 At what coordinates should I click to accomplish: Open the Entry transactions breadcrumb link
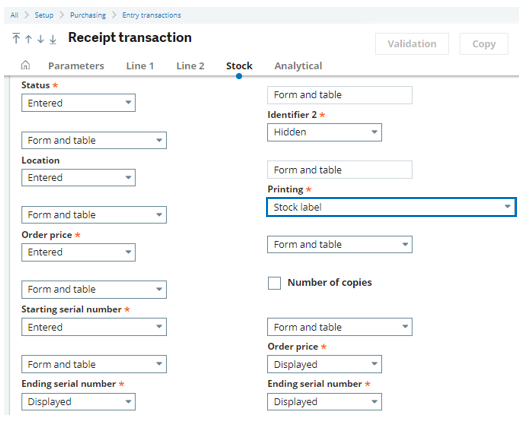(x=151, y=15)
